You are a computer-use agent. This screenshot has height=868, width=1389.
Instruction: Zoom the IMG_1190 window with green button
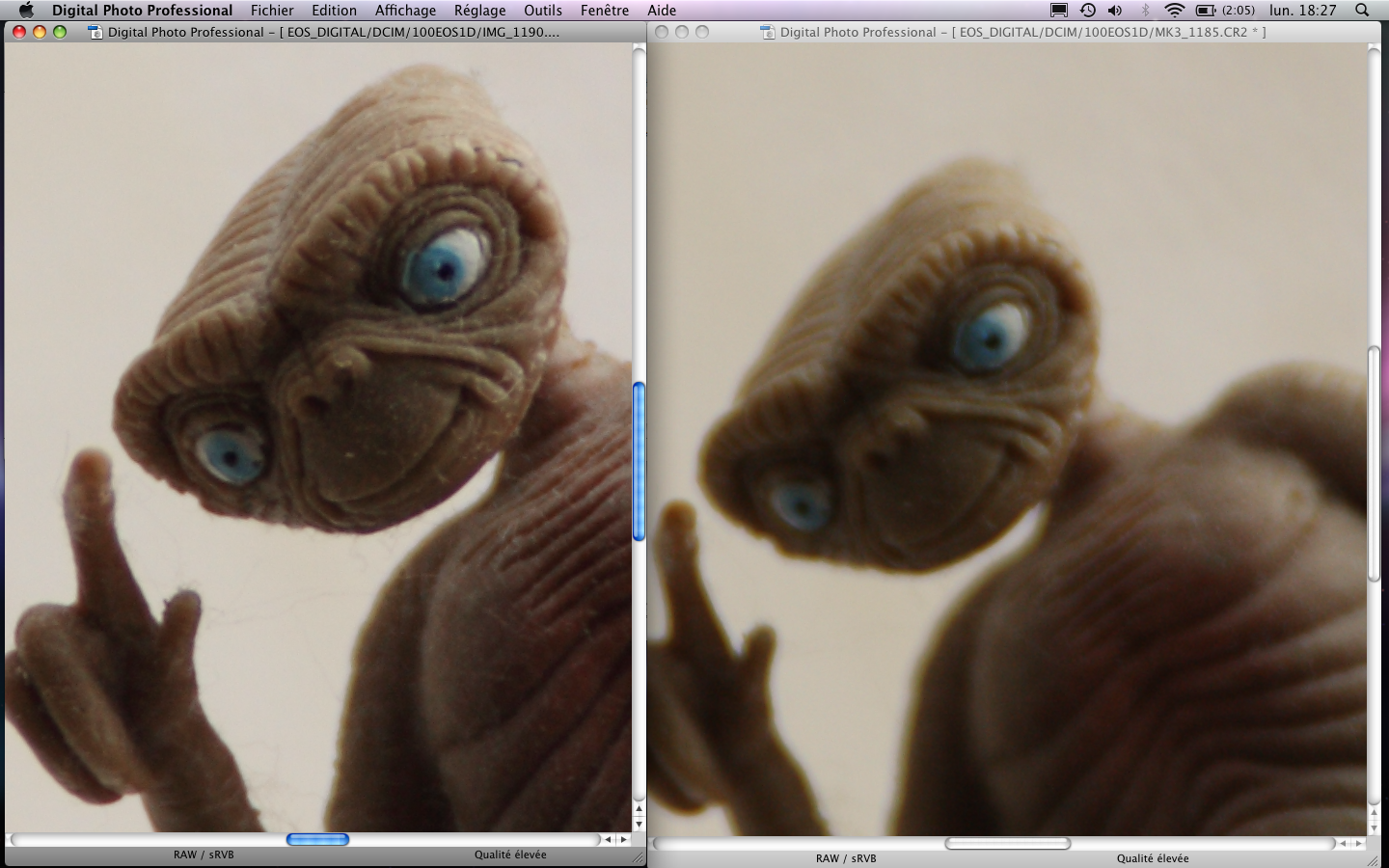point(60,32)
